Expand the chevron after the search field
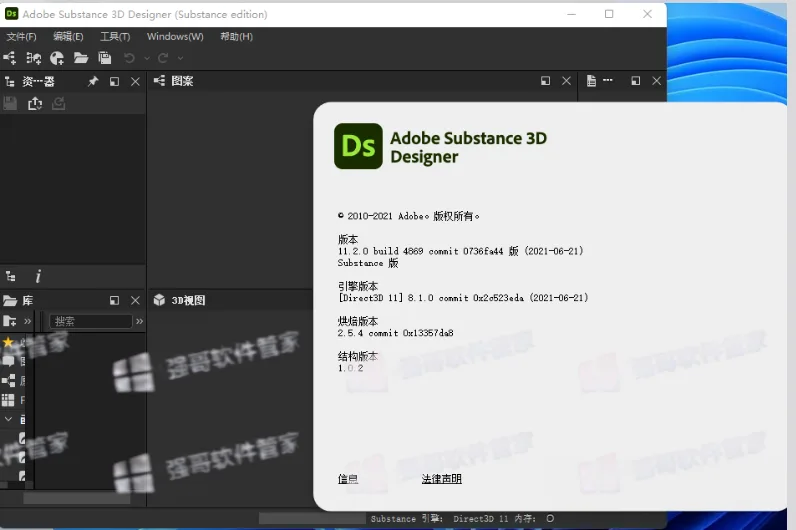This screenshot has height=530, width=796. click(139, 321)
